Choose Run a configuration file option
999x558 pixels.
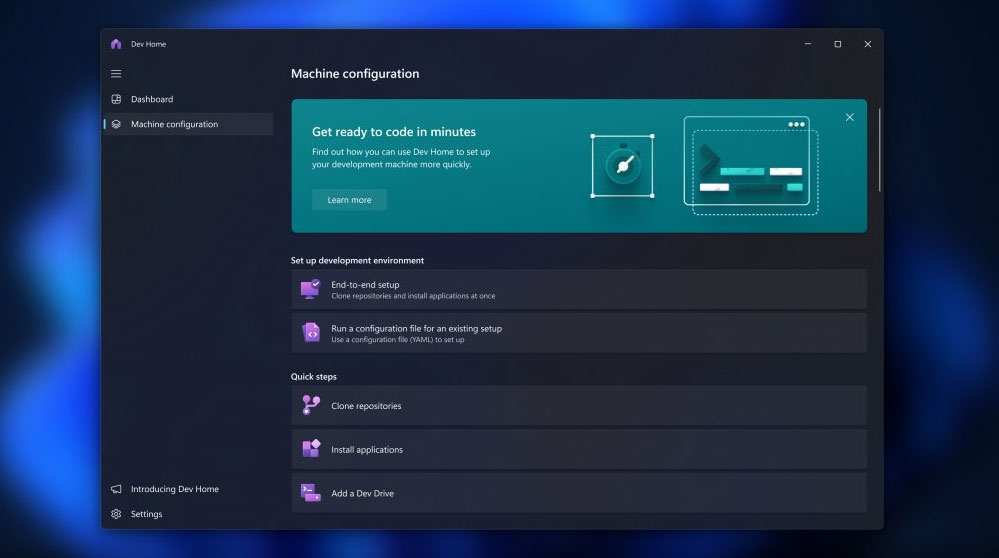[x=579, y=333]
